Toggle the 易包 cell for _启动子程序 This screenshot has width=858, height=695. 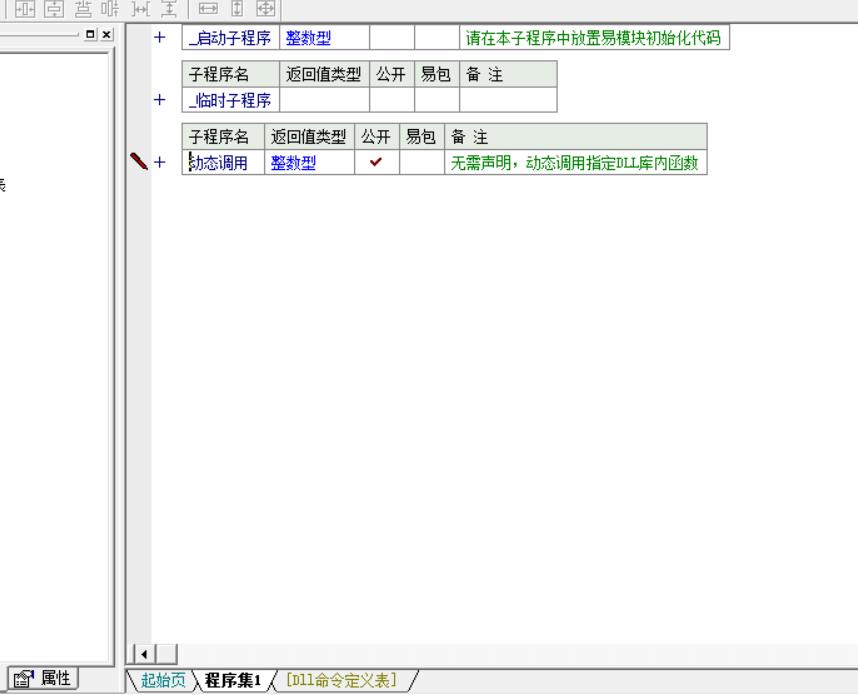(x=437, y=38)
